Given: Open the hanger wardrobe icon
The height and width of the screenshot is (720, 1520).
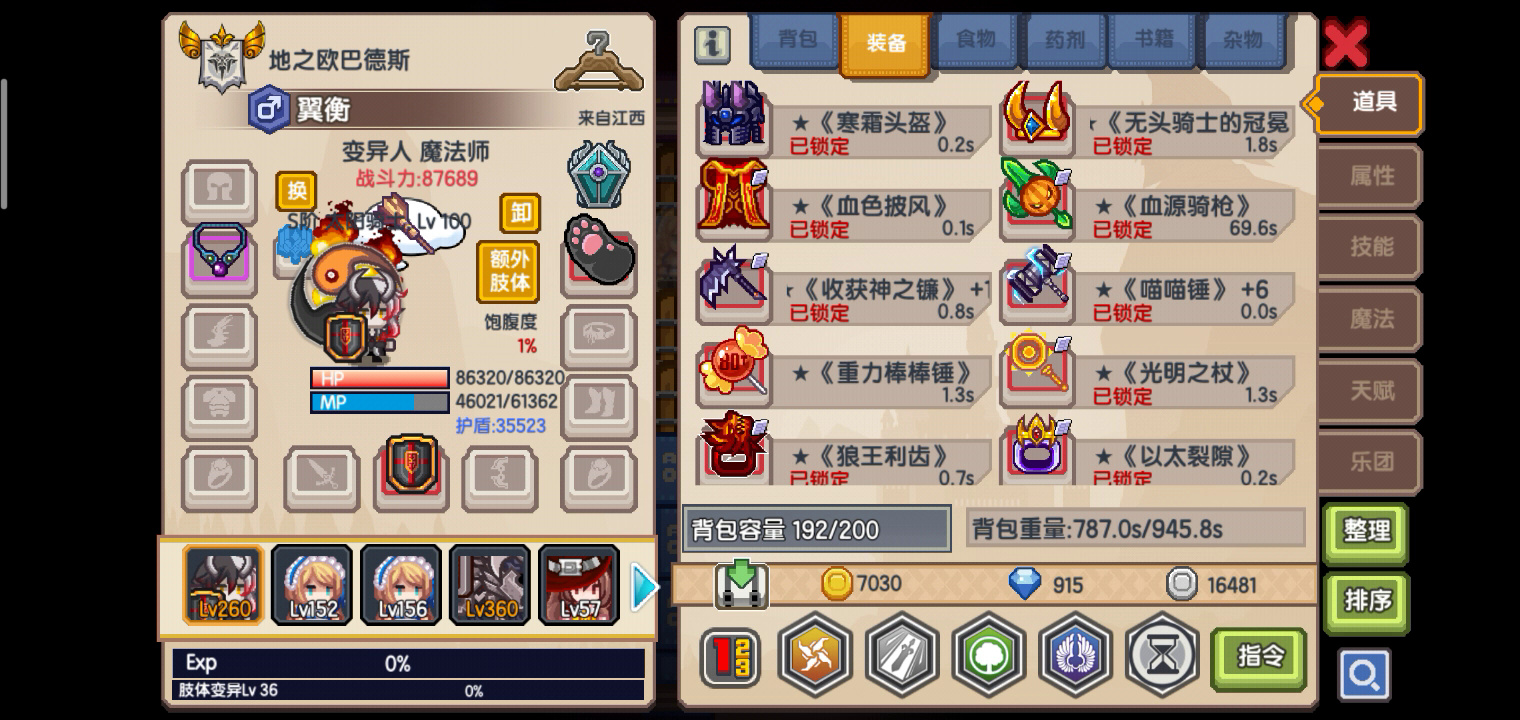Looking at the screenshot, I should [598, 60].
